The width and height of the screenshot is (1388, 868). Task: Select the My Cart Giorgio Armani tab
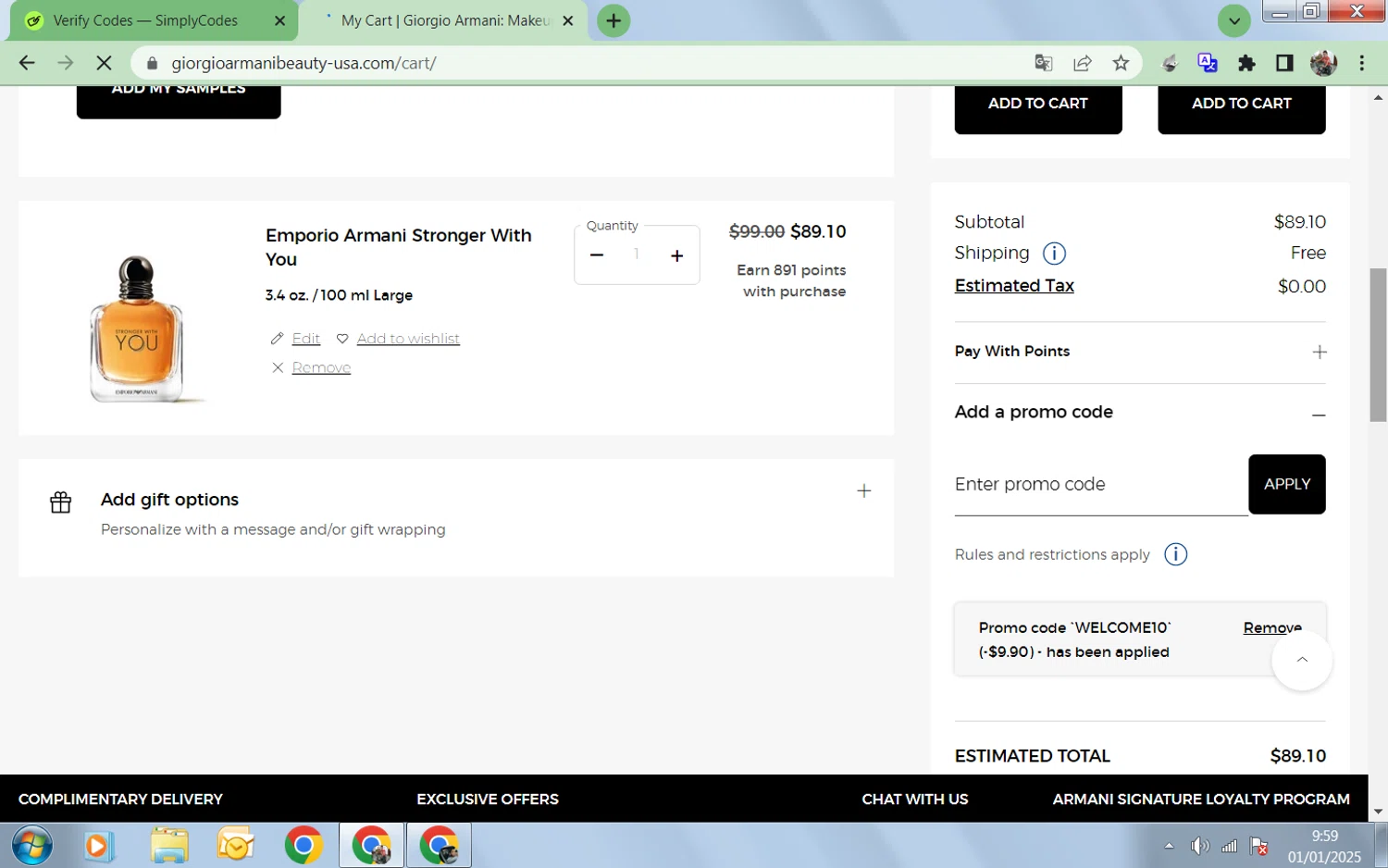pyautogui.click(x=443, y=20)
